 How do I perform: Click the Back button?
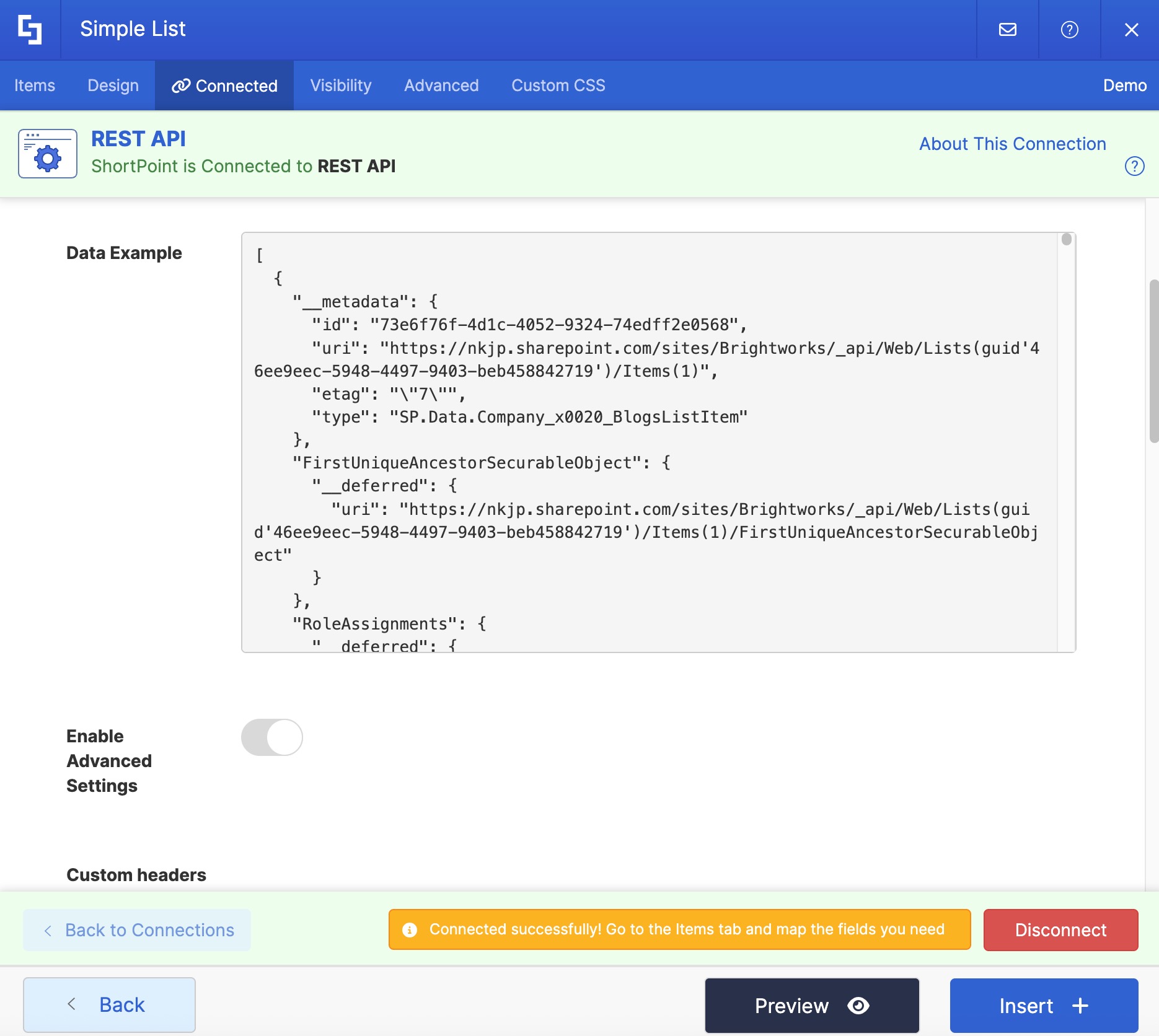pos(109,1005)
